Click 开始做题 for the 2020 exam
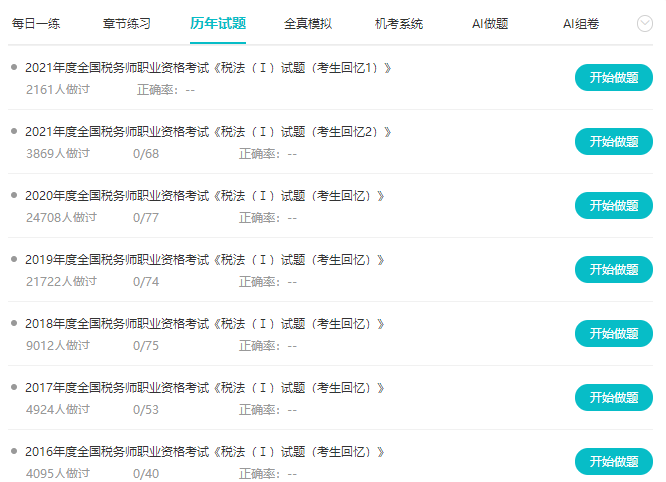This screenshot has height=482, width=666. click(614, 206)
